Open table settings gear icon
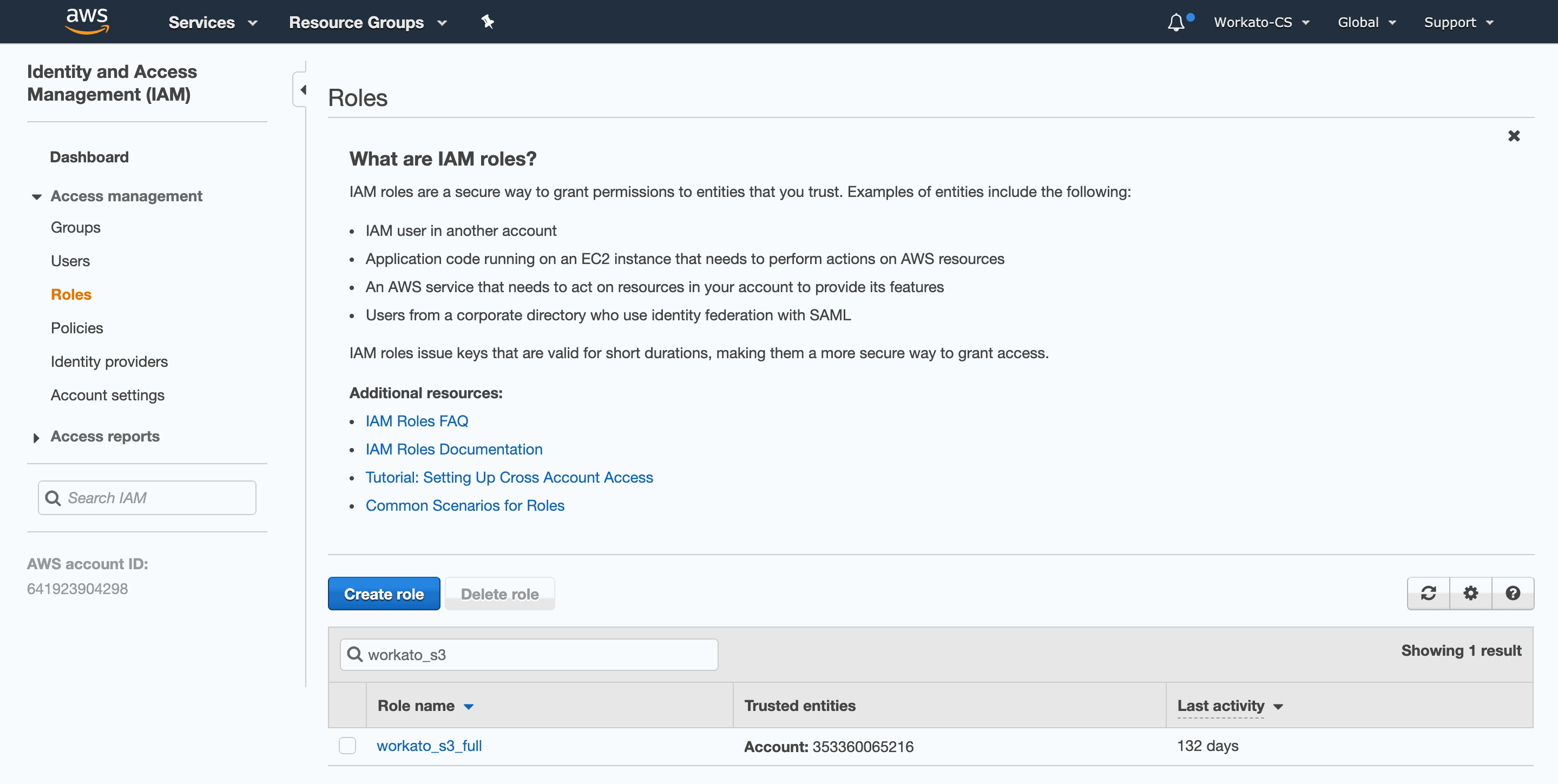This screenshot has height=784, width=1558. coord(1470,593)
